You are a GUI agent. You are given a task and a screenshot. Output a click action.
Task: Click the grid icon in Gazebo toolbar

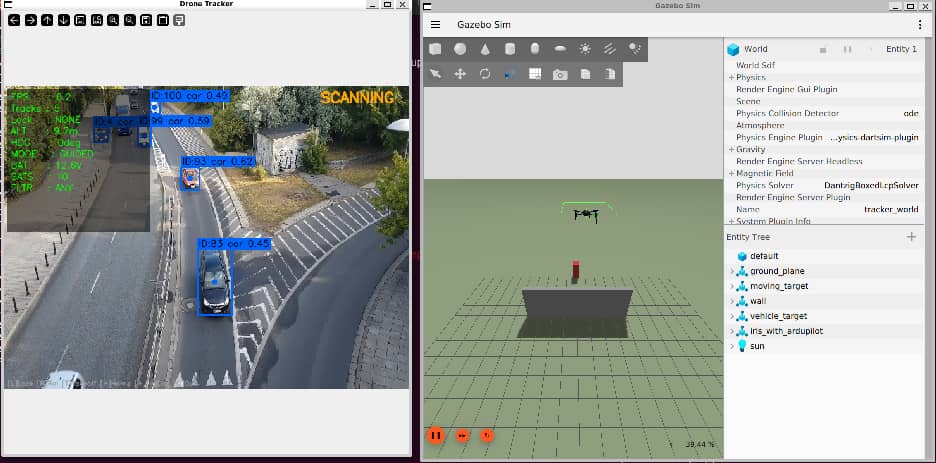535,74
